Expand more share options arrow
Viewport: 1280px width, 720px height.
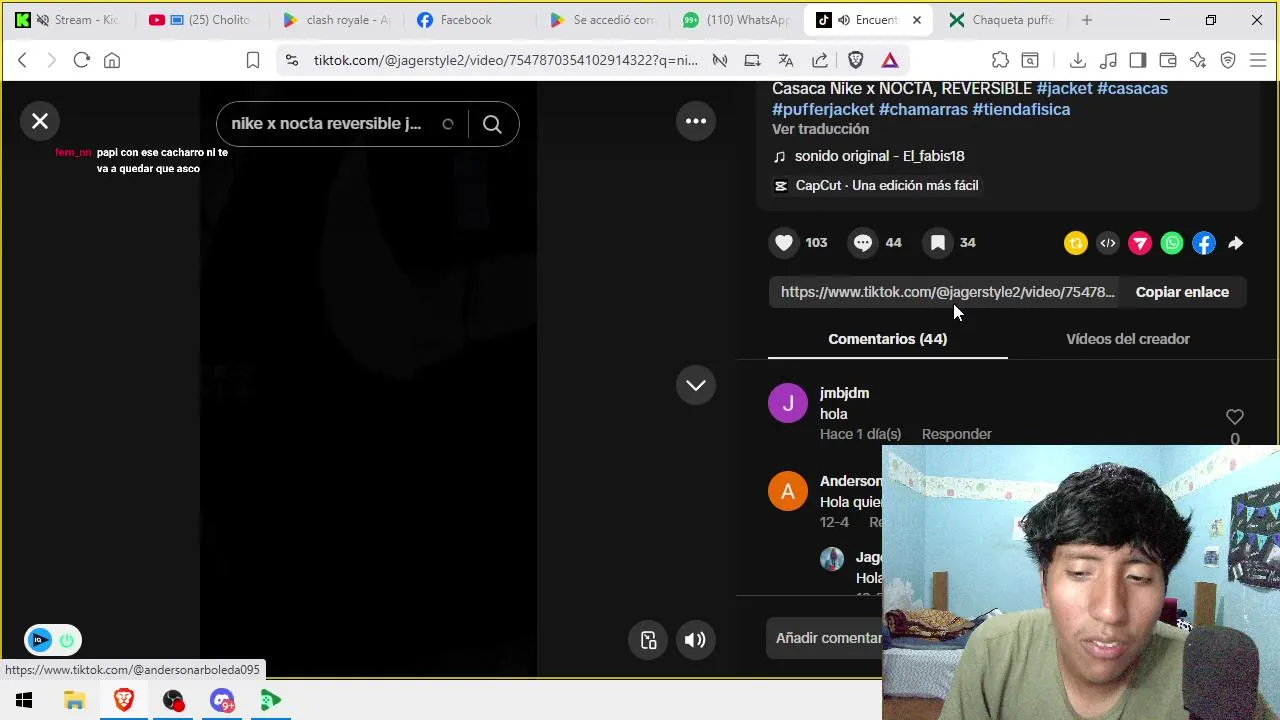(x=1236, y=243)
